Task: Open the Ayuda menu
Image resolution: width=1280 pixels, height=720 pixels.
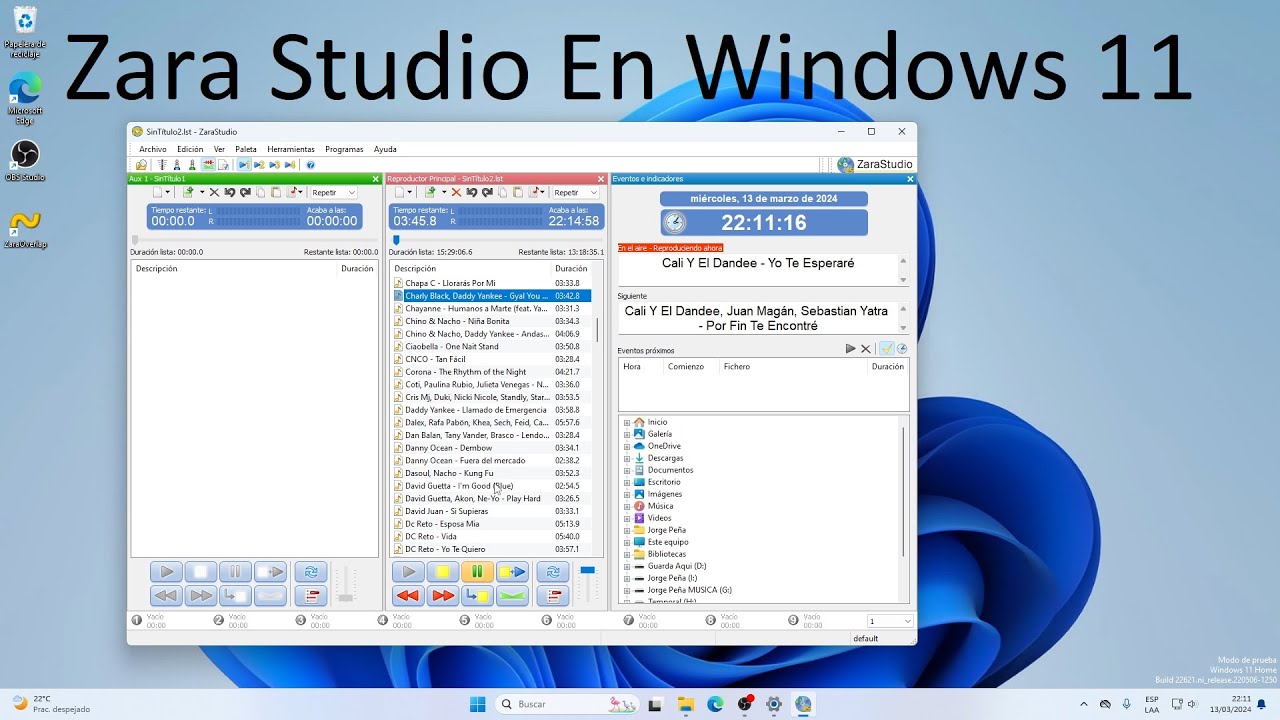Action: click(x=385, y=149)
